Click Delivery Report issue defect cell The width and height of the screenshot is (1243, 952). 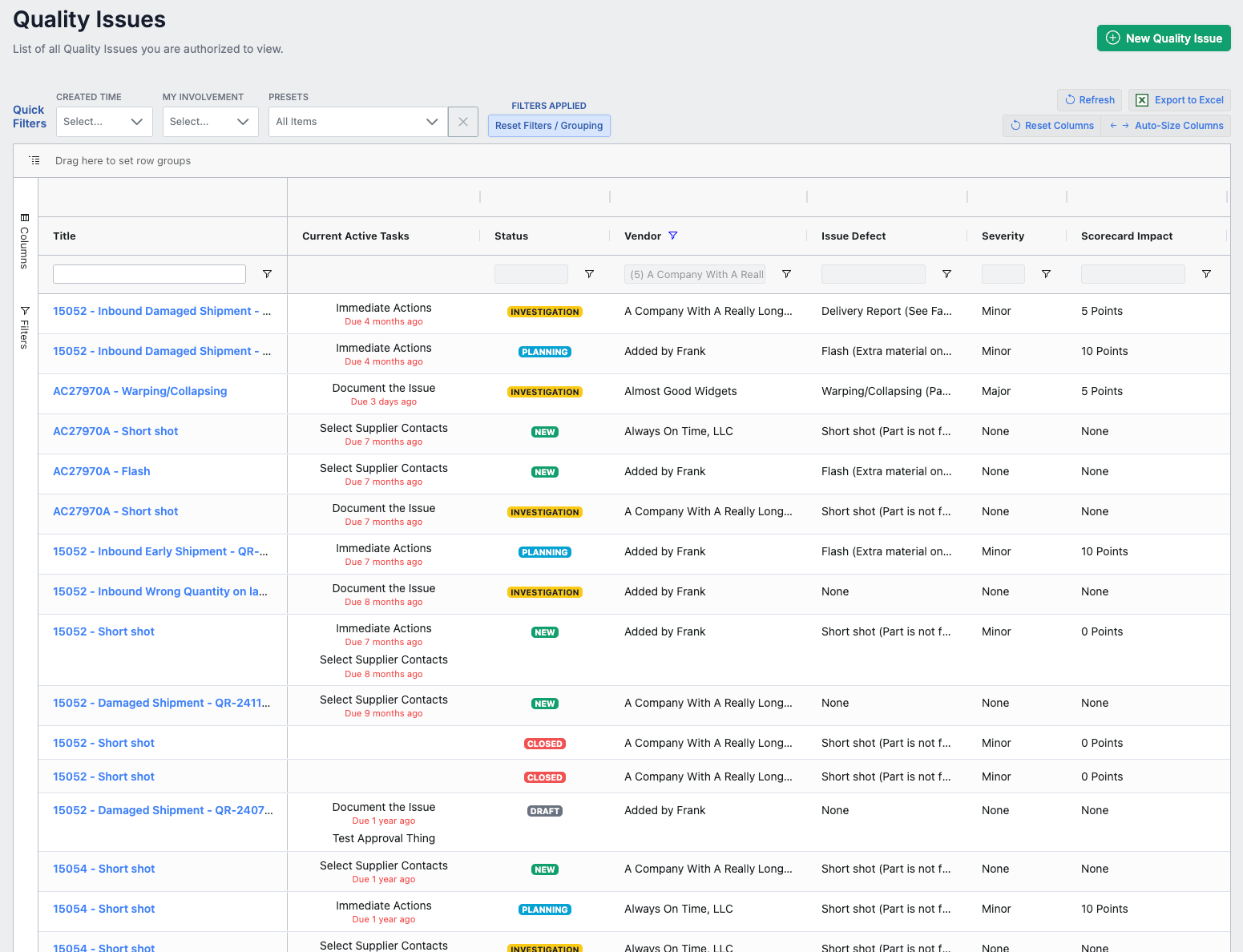point(886,311)
